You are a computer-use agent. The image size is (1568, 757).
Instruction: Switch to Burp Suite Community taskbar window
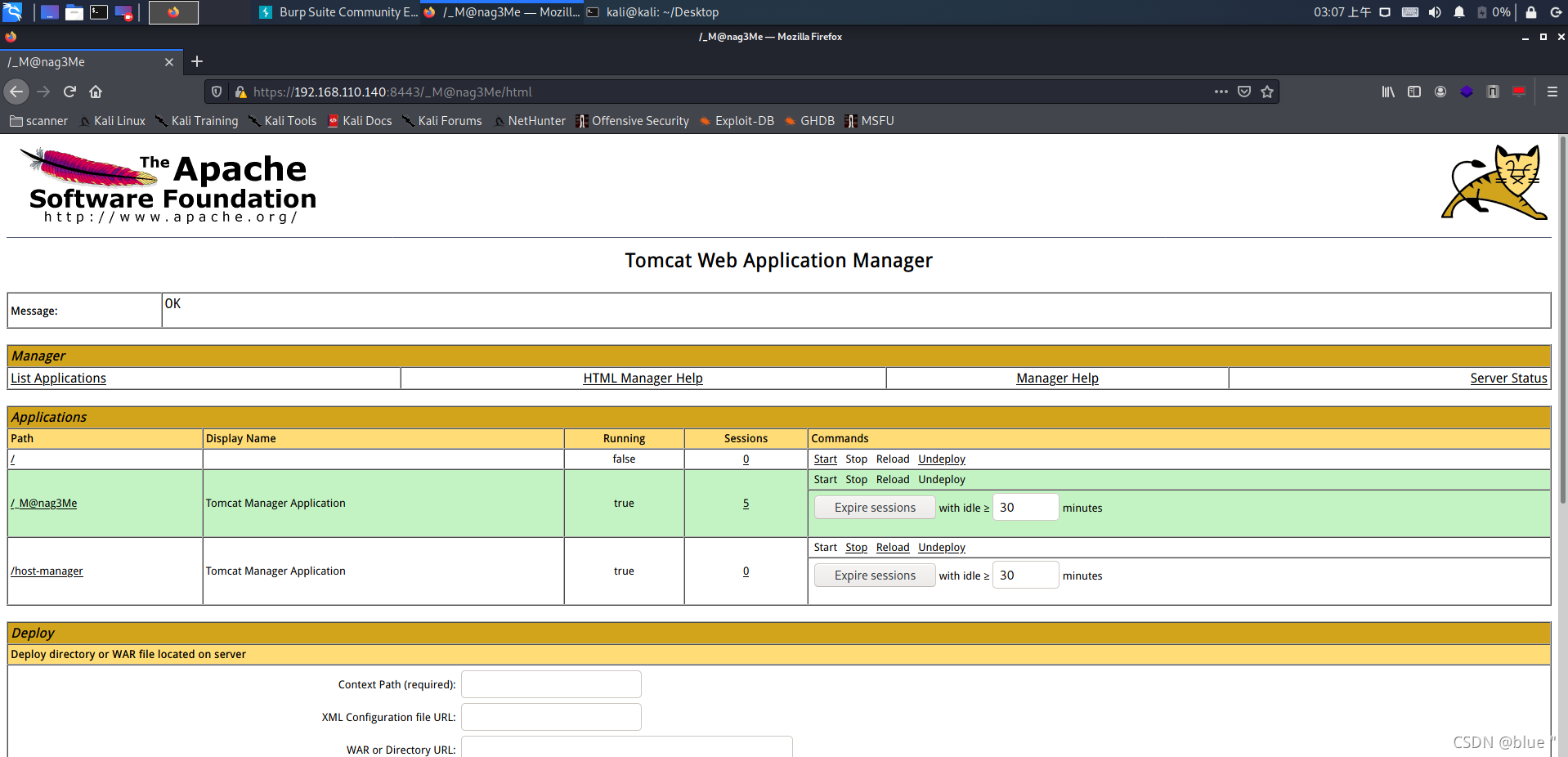point(338,12)
